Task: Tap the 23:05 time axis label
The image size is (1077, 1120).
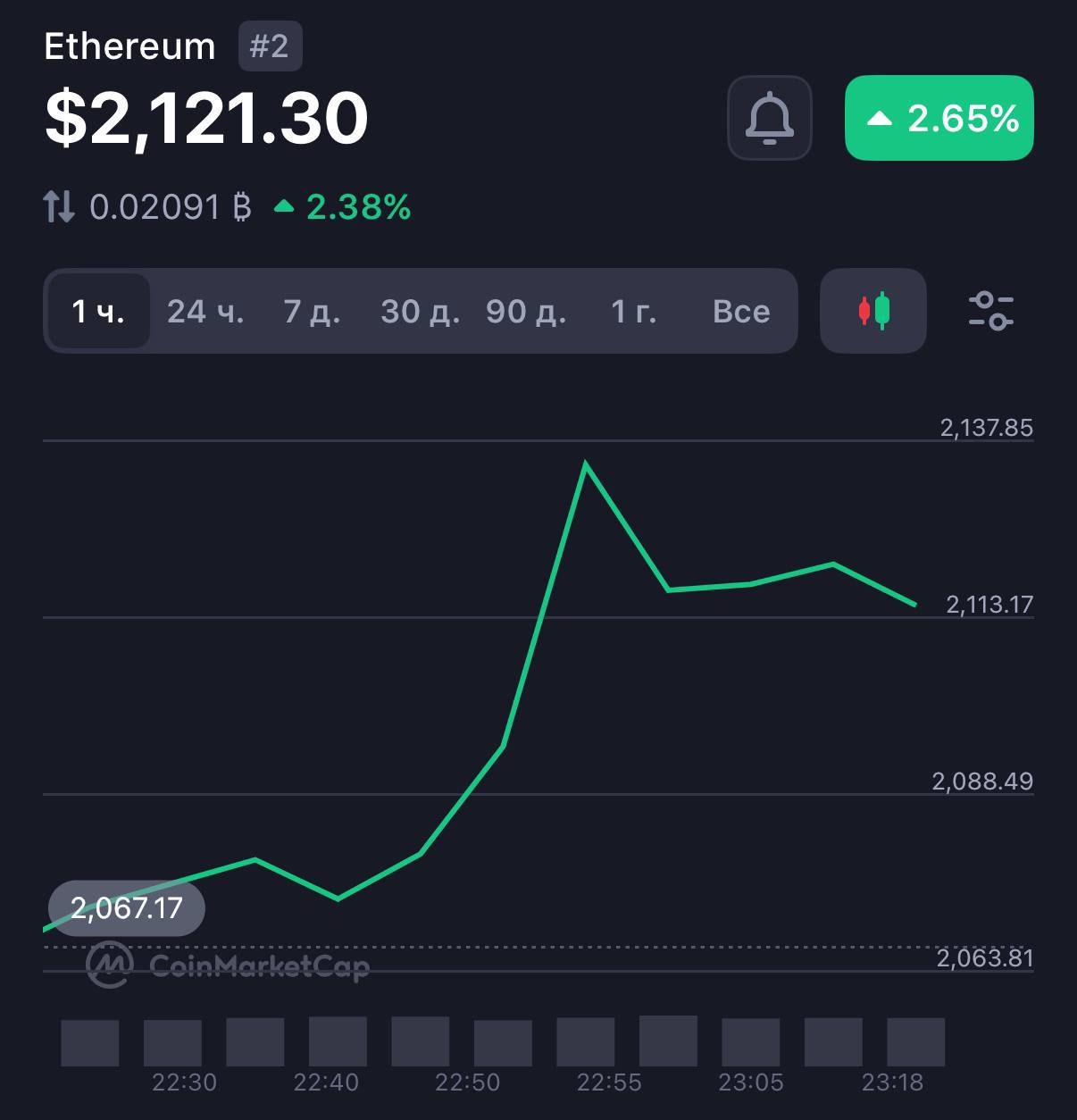Action: (x=751, y=1082)
